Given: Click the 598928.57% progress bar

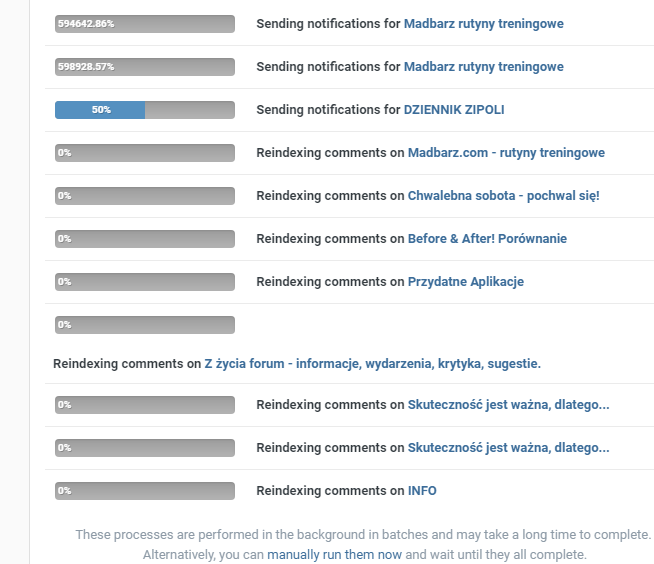Looking at the screenshot, I should click(145, 67).
